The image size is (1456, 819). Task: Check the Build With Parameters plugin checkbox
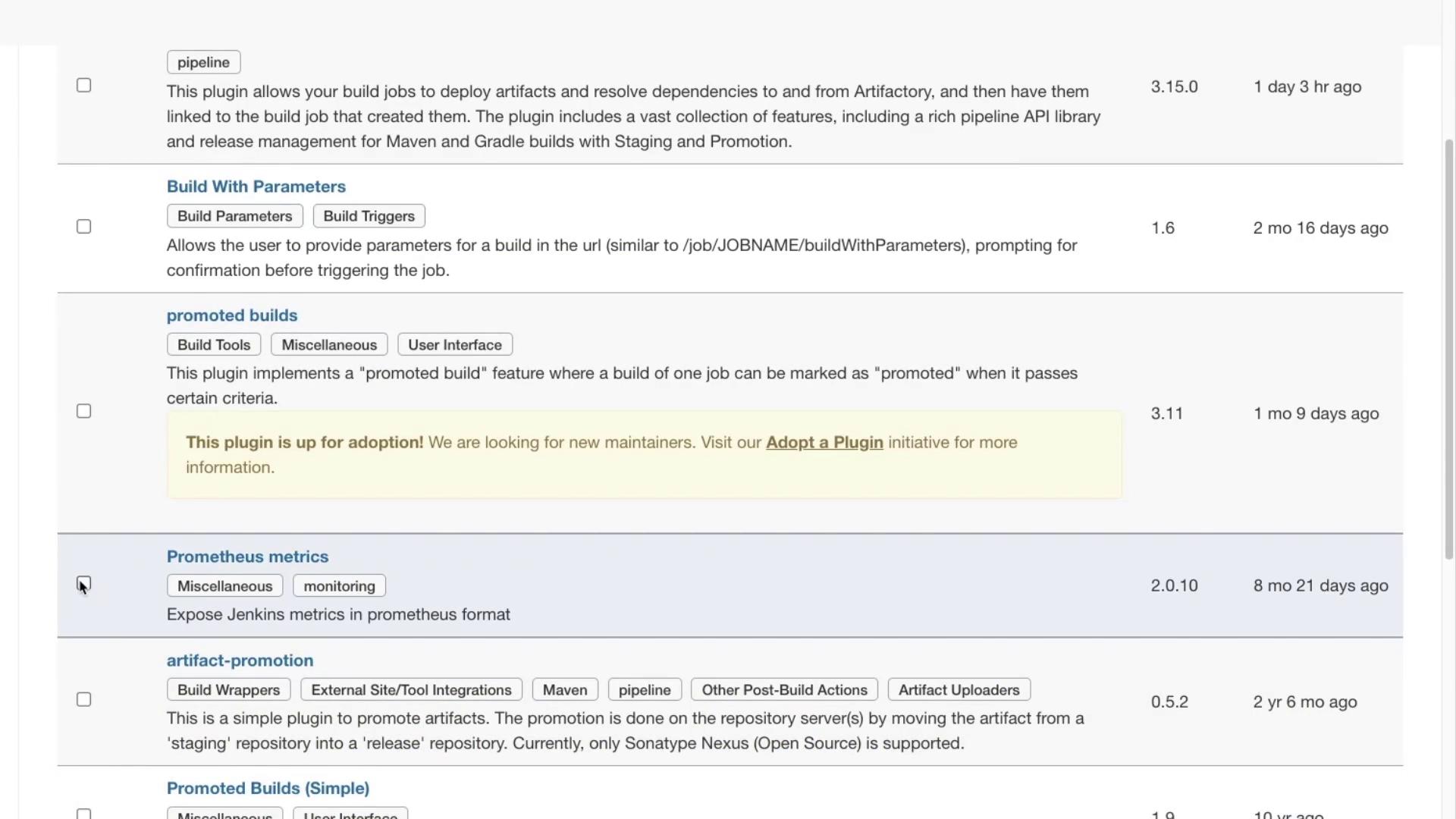pyautogui.click(x=84, y=227)
